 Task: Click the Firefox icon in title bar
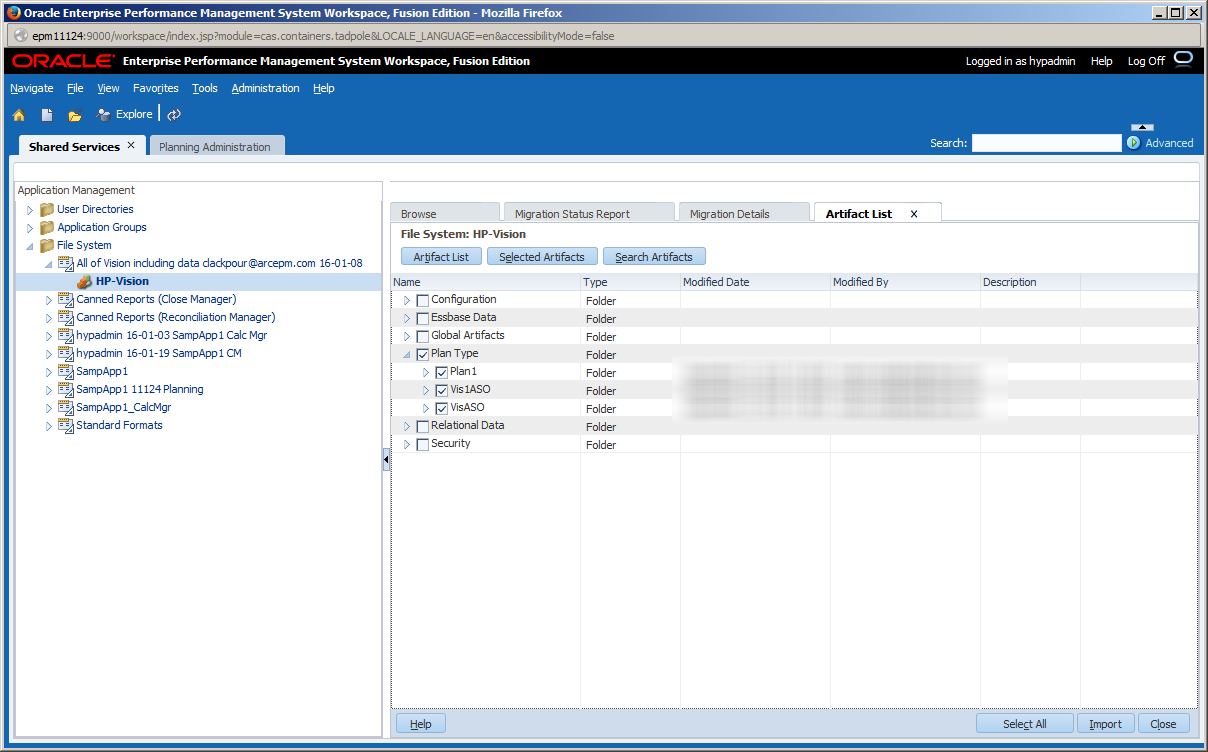point(13,13)
